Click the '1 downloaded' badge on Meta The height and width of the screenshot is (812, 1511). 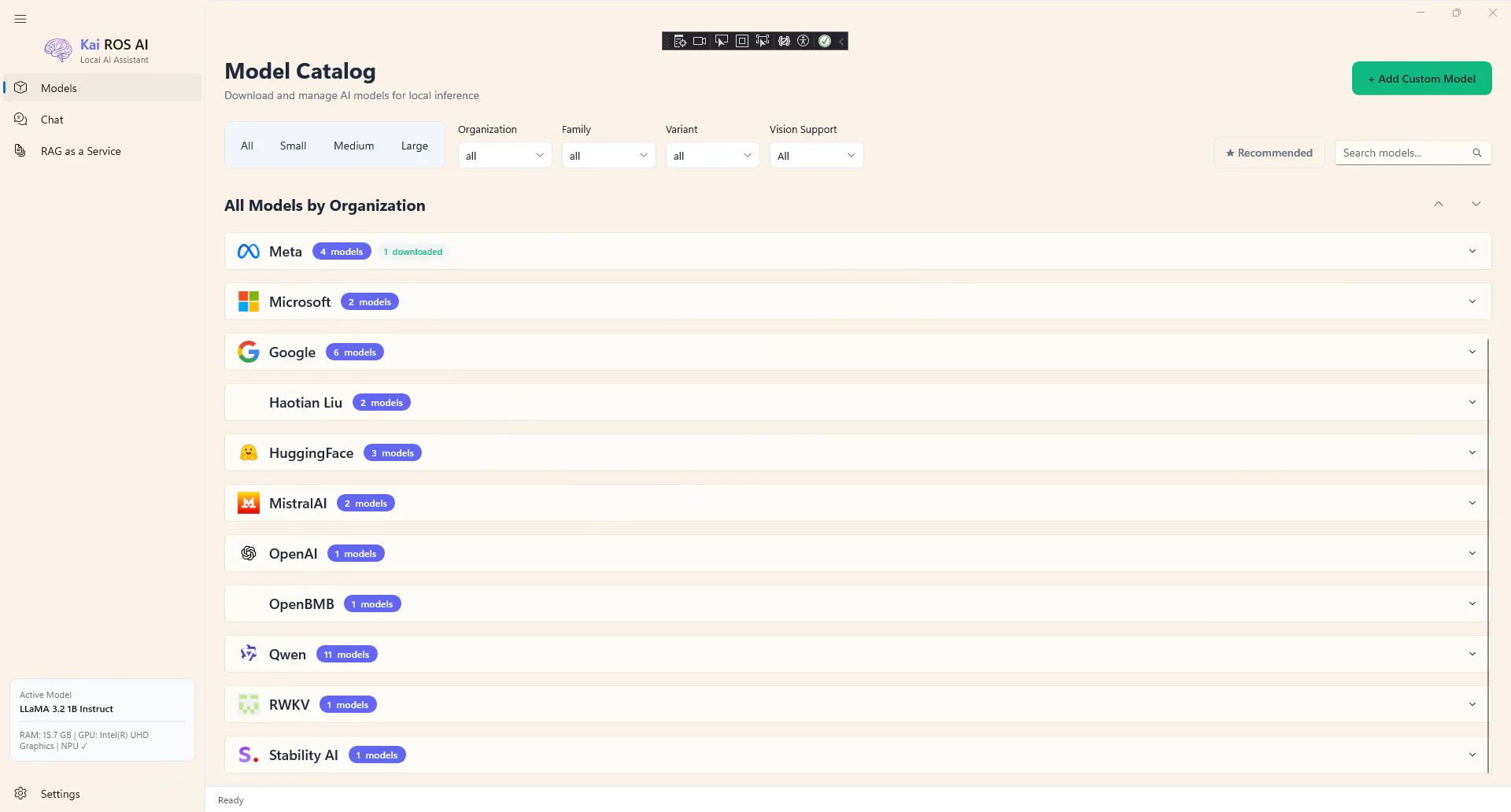coord(412,252)
